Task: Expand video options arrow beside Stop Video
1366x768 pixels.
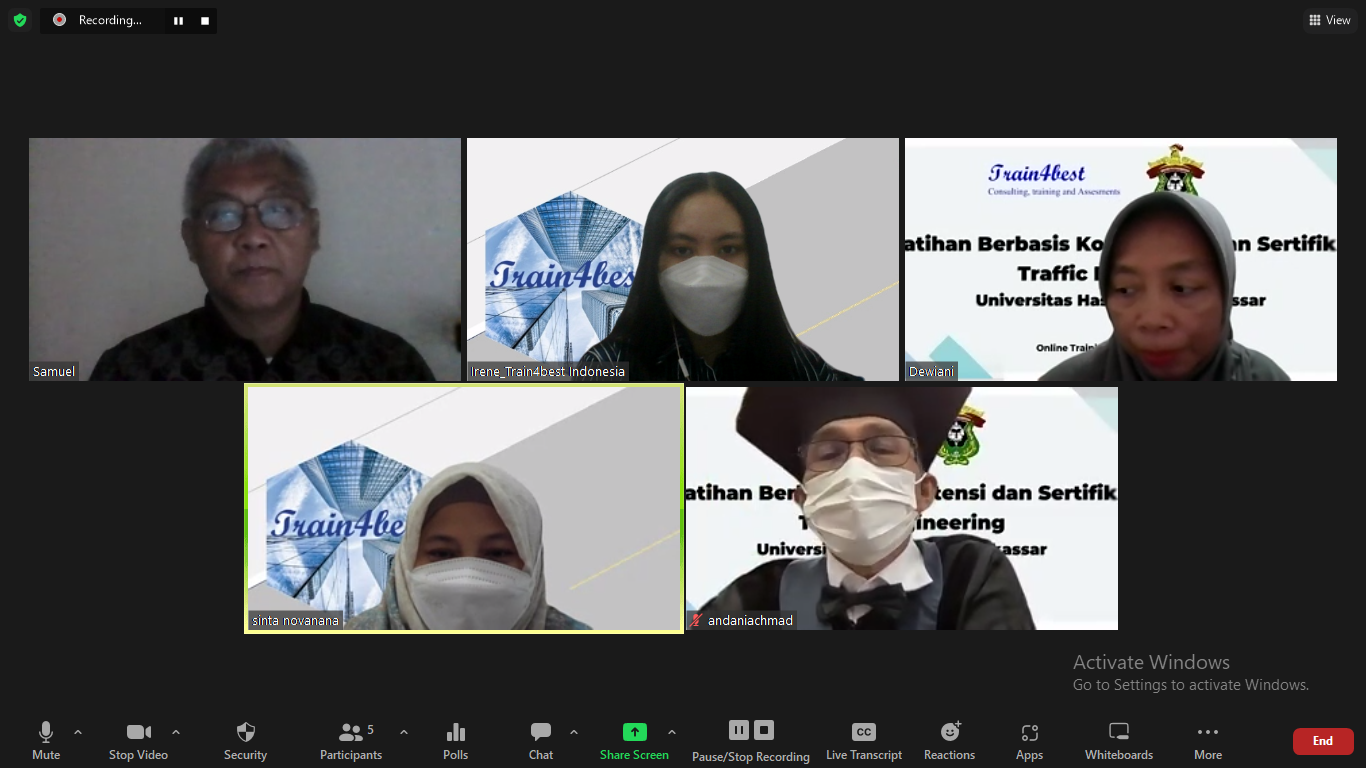Action: tap(176, 732)
